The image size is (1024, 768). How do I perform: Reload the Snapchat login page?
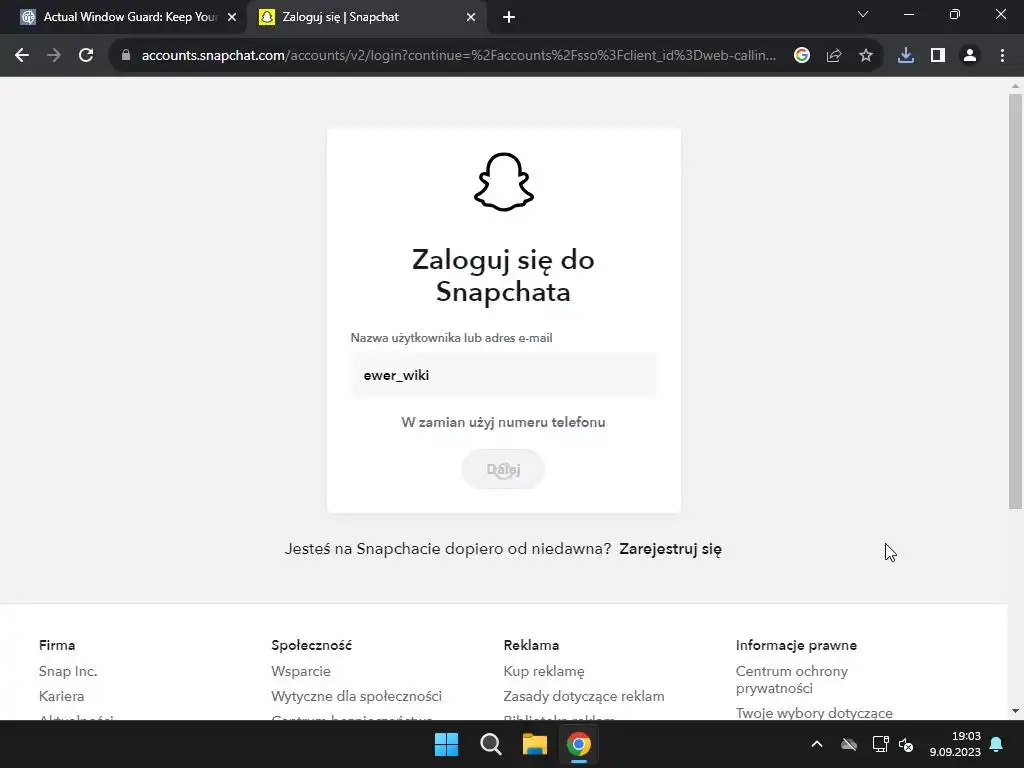(86, 56)
